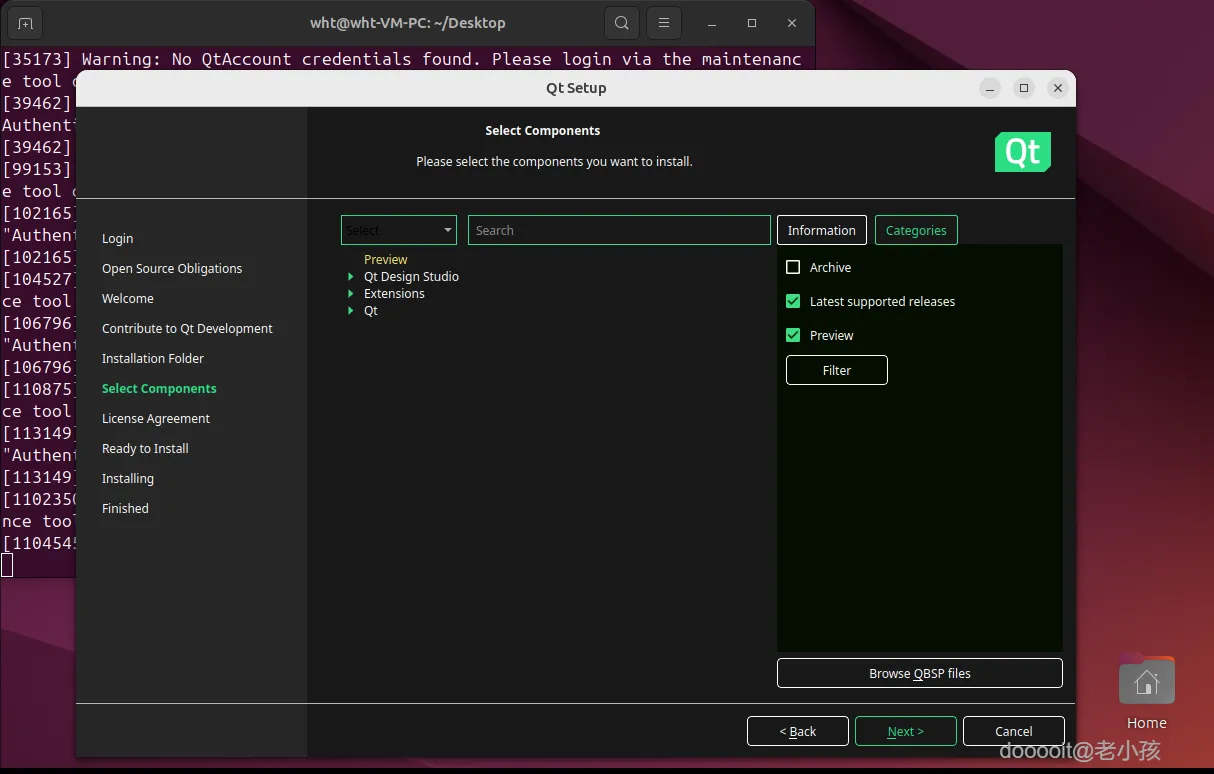Close the terminal window

(x=792, y=23)
